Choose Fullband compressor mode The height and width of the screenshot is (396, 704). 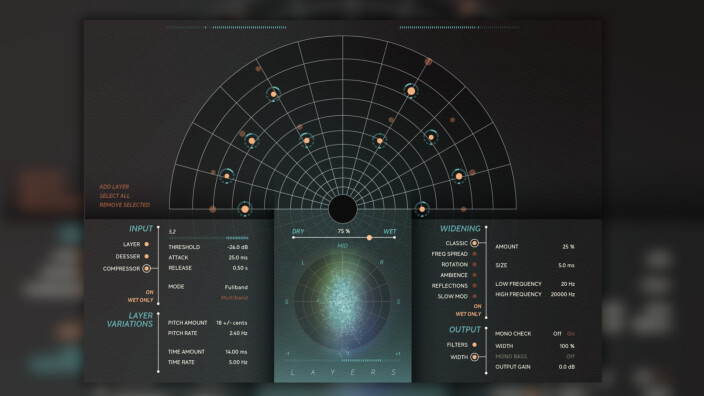click(x=236, y=287)
